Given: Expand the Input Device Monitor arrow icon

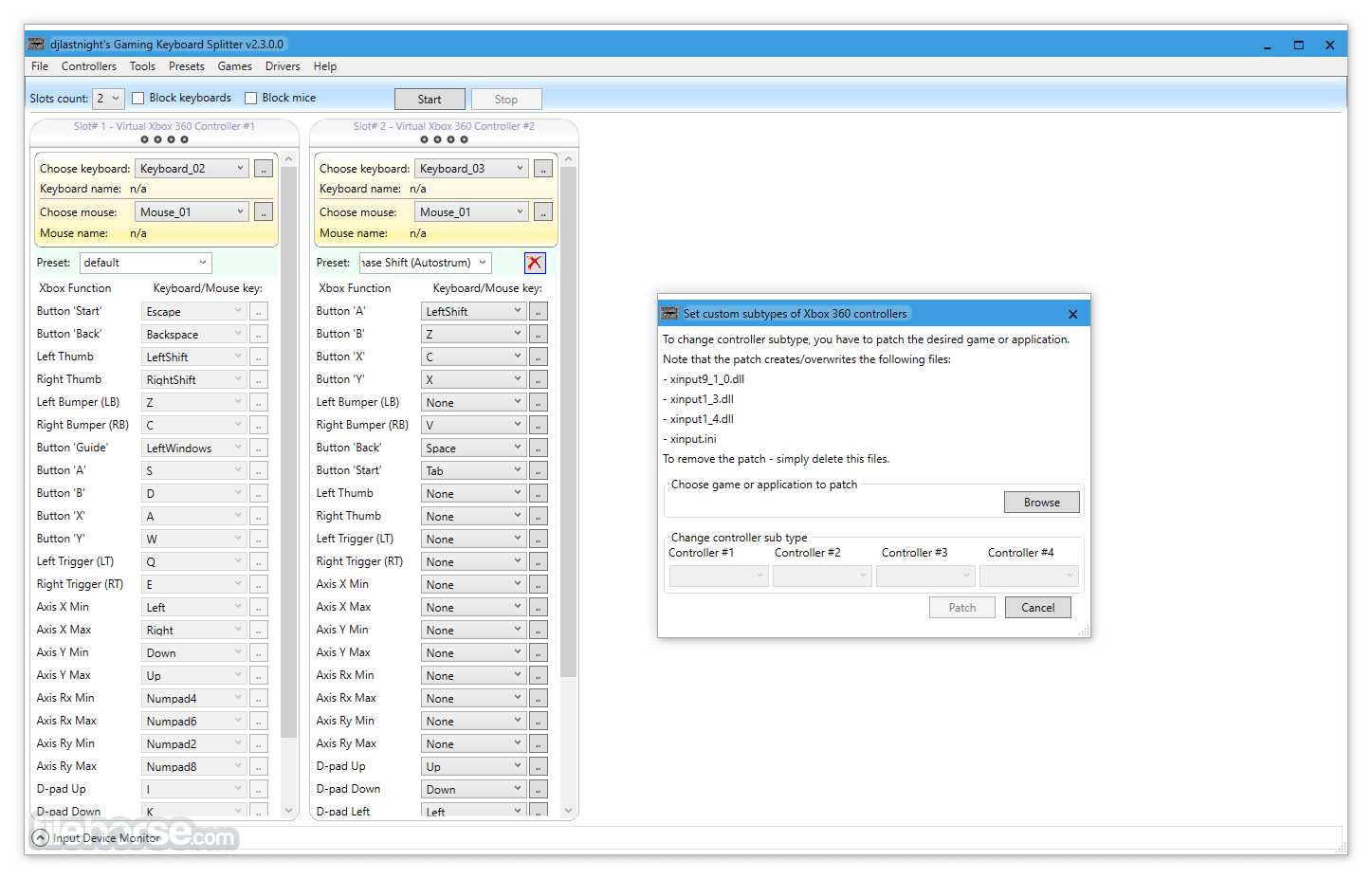Looking at the screenshot, I should (x=40, y=838).
